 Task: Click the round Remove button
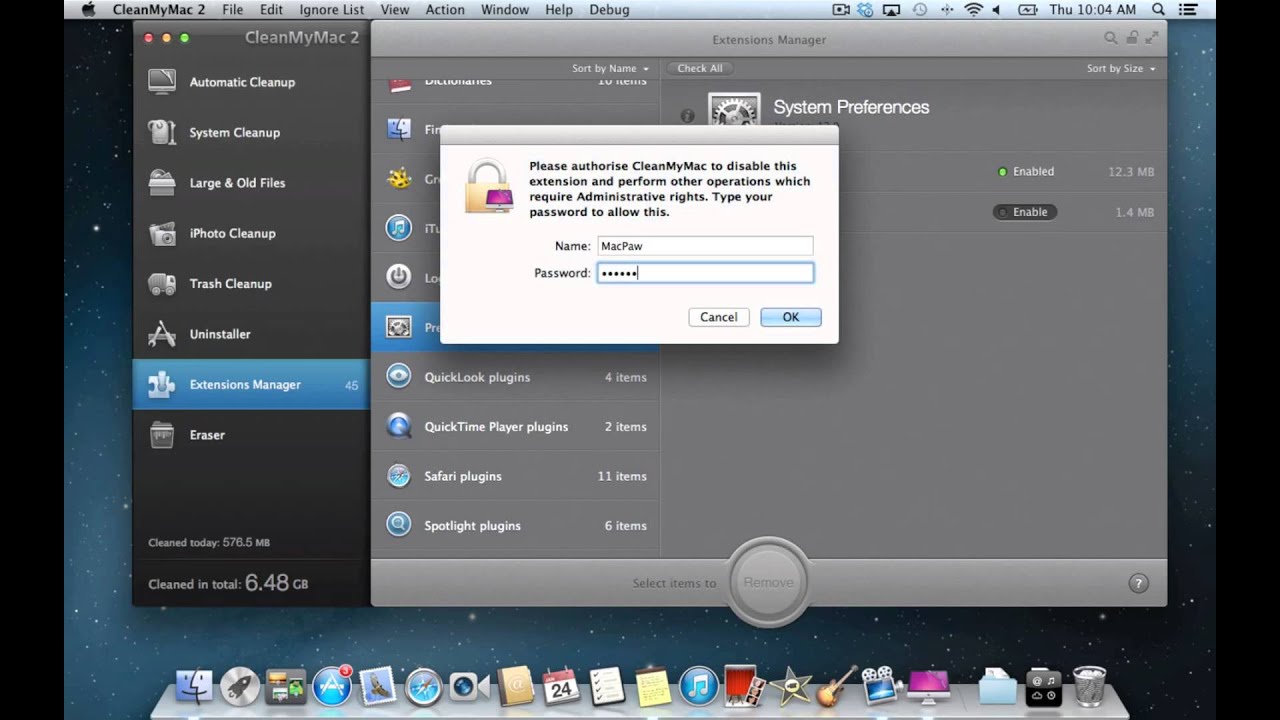tap(768, 582)
